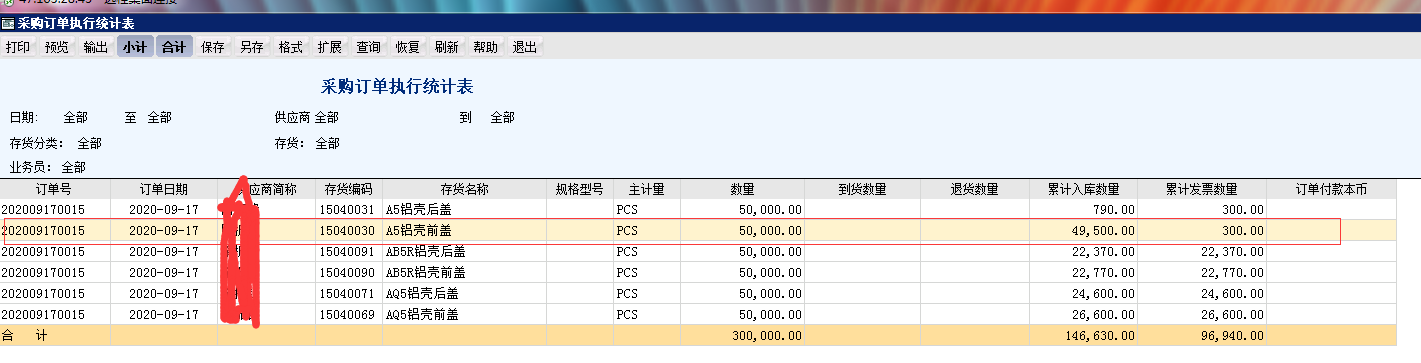Click the AQ5铝壳前盖 item name cell
Image resolution: width=1421 pixels, height=363 pixels.
point(465,315)
